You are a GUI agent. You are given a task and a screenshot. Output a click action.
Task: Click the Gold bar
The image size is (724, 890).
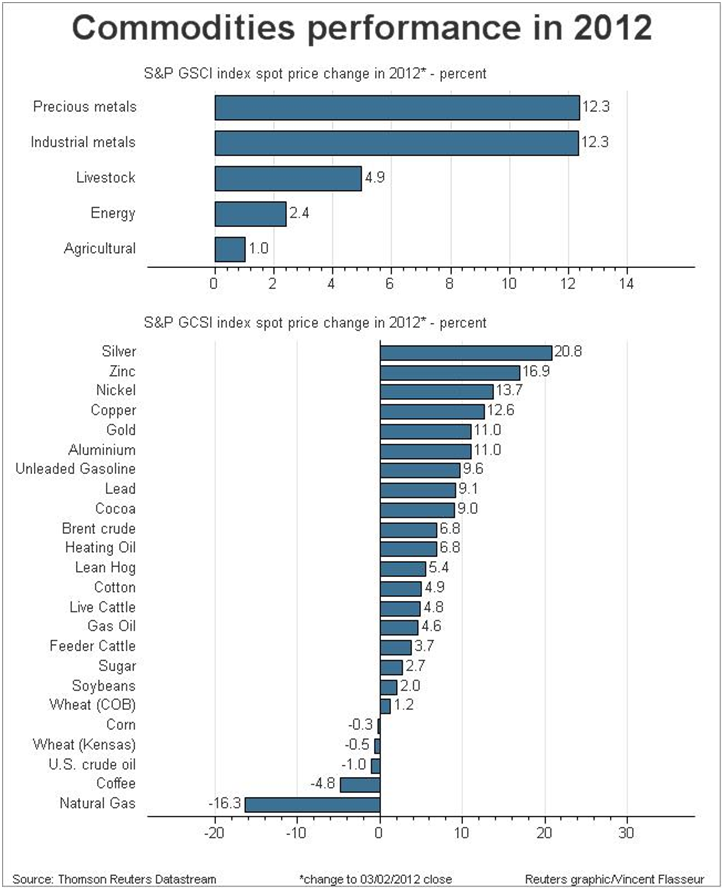[x=425, y=431]
